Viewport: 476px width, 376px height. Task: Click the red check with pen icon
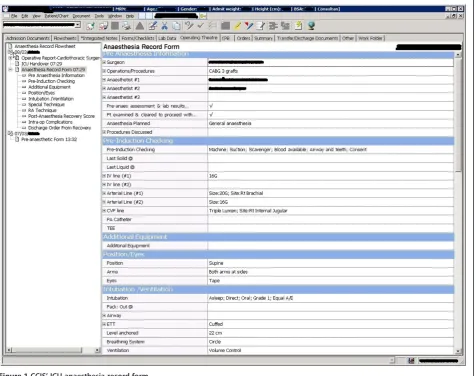pos(249,26)
